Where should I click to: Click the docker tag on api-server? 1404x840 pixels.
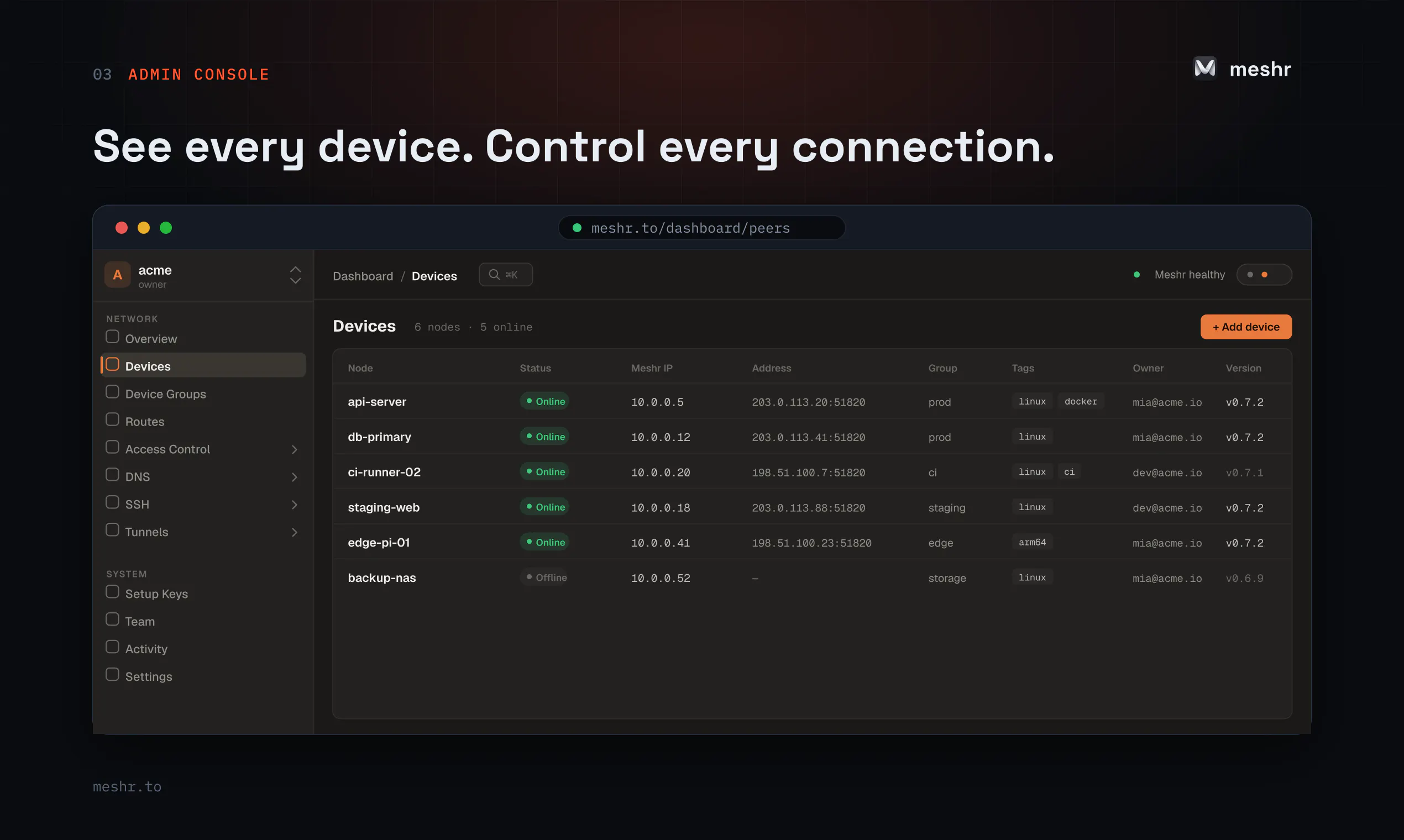[1081, 401]
